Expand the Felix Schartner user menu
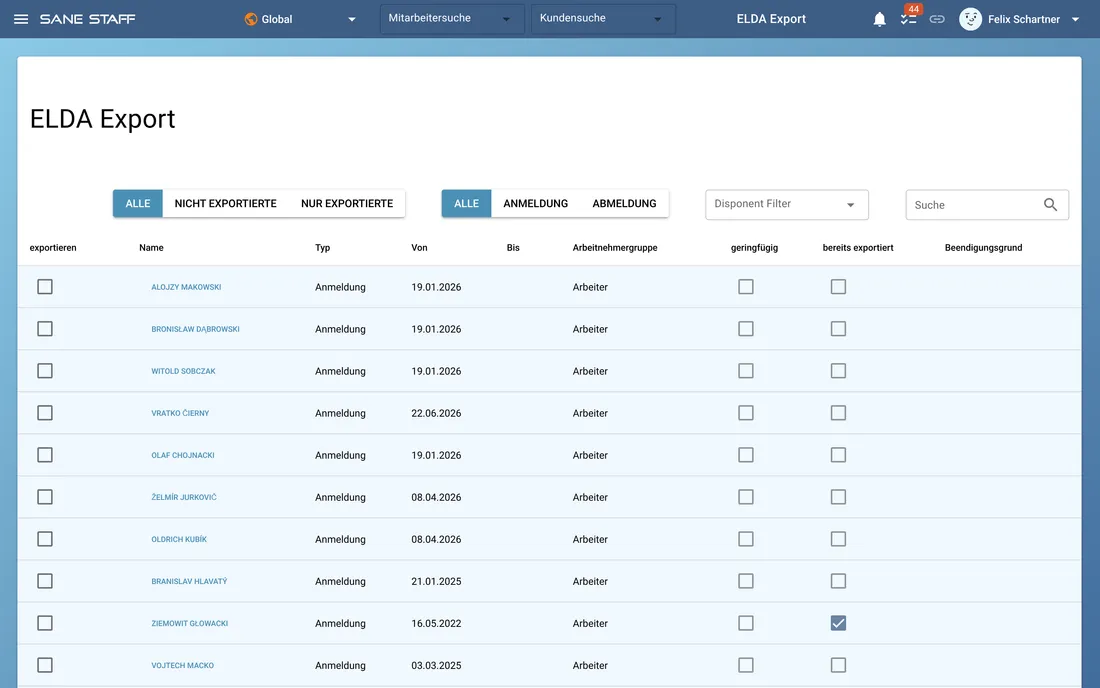 1075,20
